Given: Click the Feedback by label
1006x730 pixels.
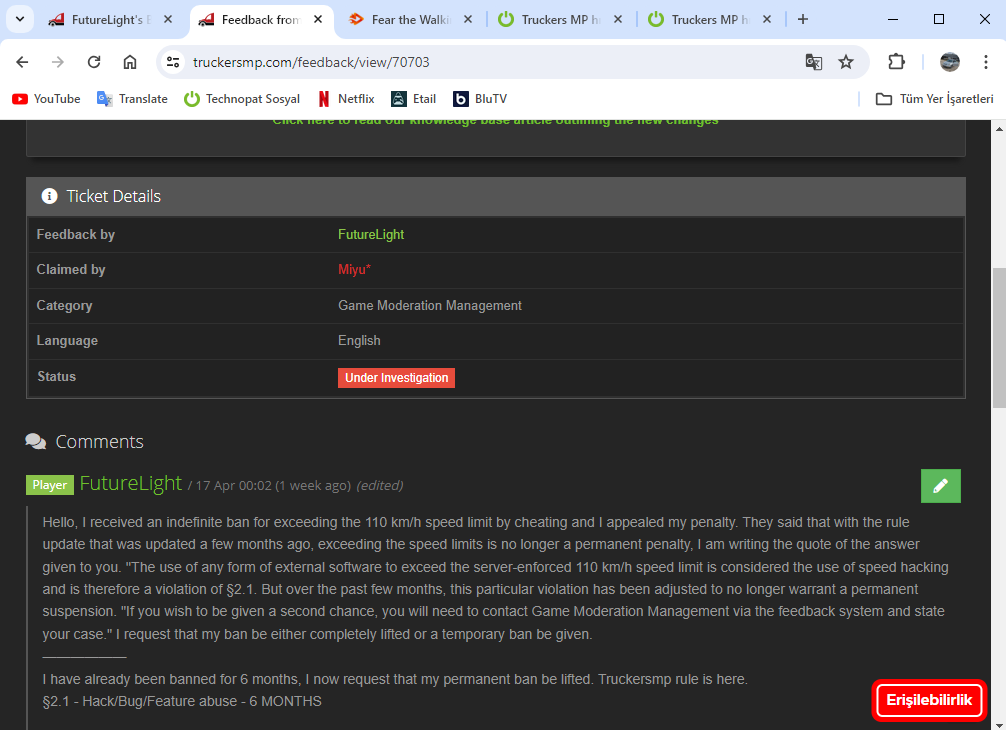Looking at the screenshot, I should click(76, 235).
